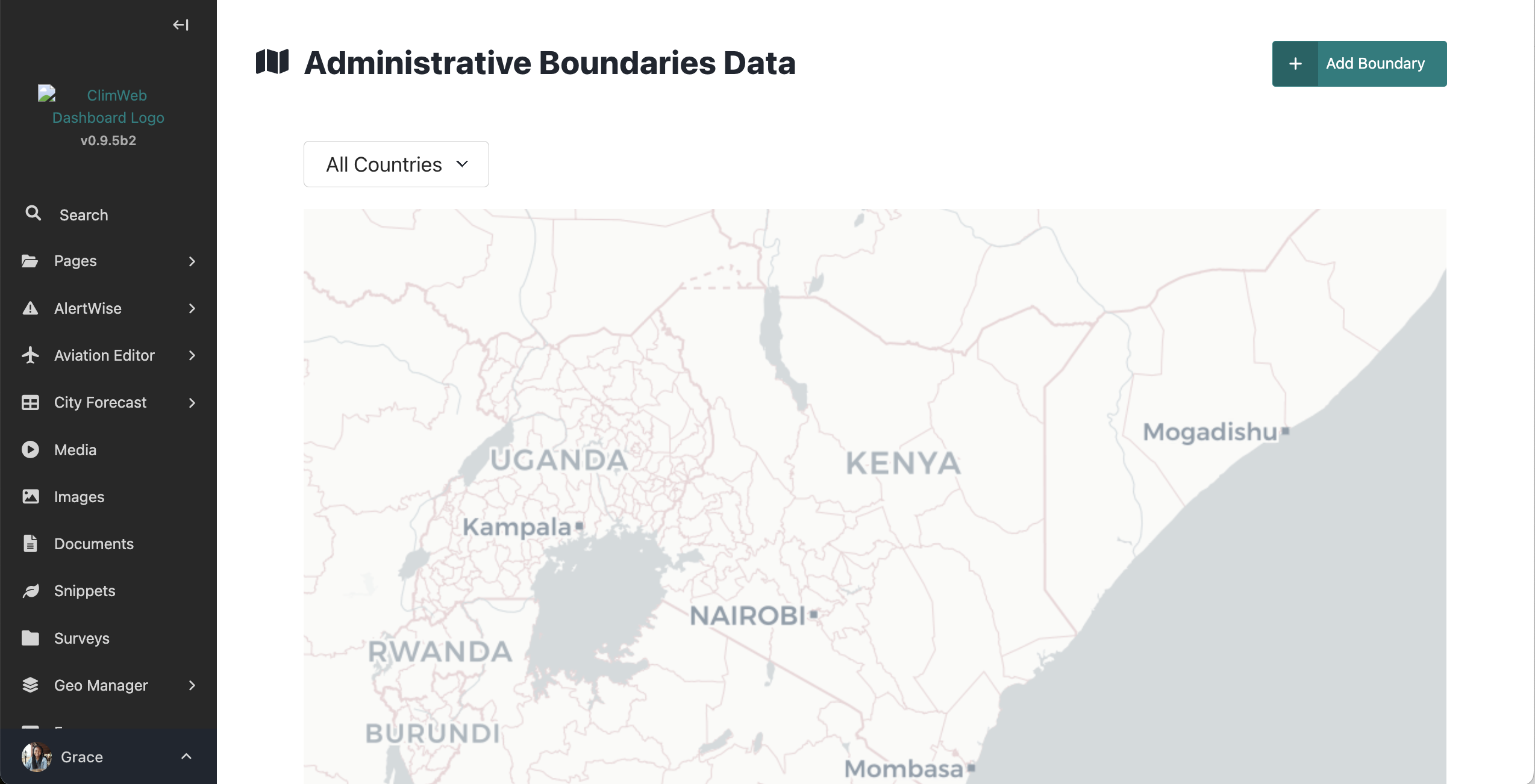Screen dimensions: 1535x784
Task: Click the Geo Manager layers icon
Action: pyautogui.click(x=30, y=685)
